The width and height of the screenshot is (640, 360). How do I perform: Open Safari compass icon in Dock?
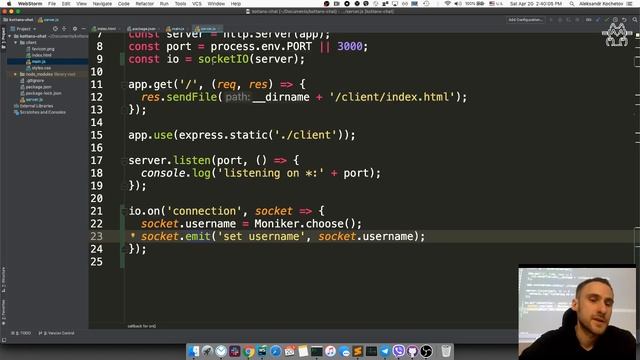276,351
